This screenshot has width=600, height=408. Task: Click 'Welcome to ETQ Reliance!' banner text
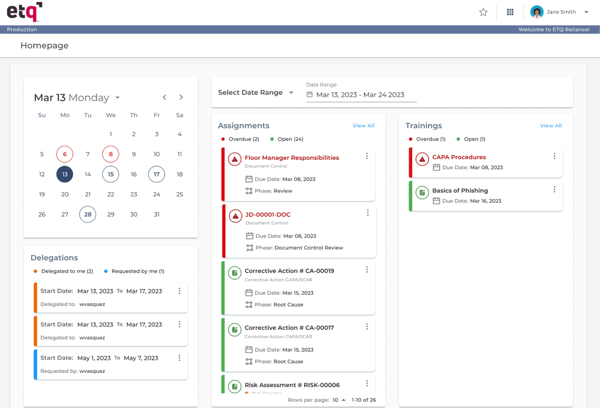[x=554, y=29]
